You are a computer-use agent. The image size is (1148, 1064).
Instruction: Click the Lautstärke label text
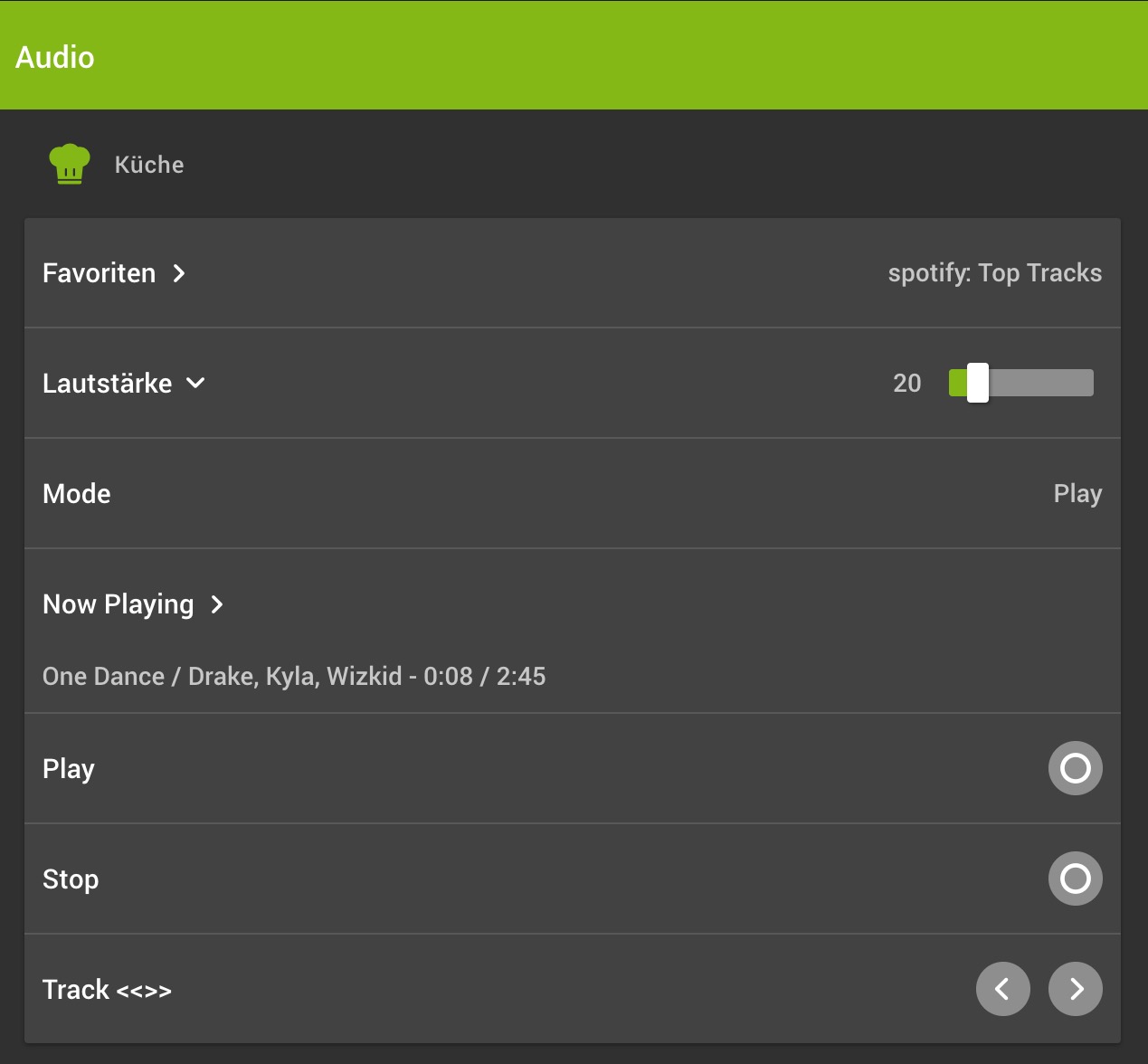[107, 384]
